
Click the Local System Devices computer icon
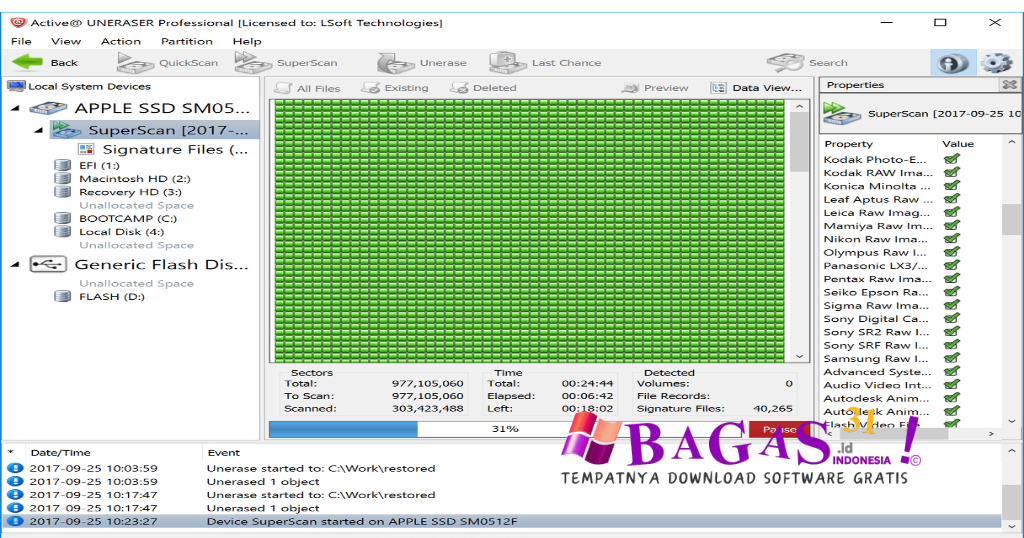[16, 86]
